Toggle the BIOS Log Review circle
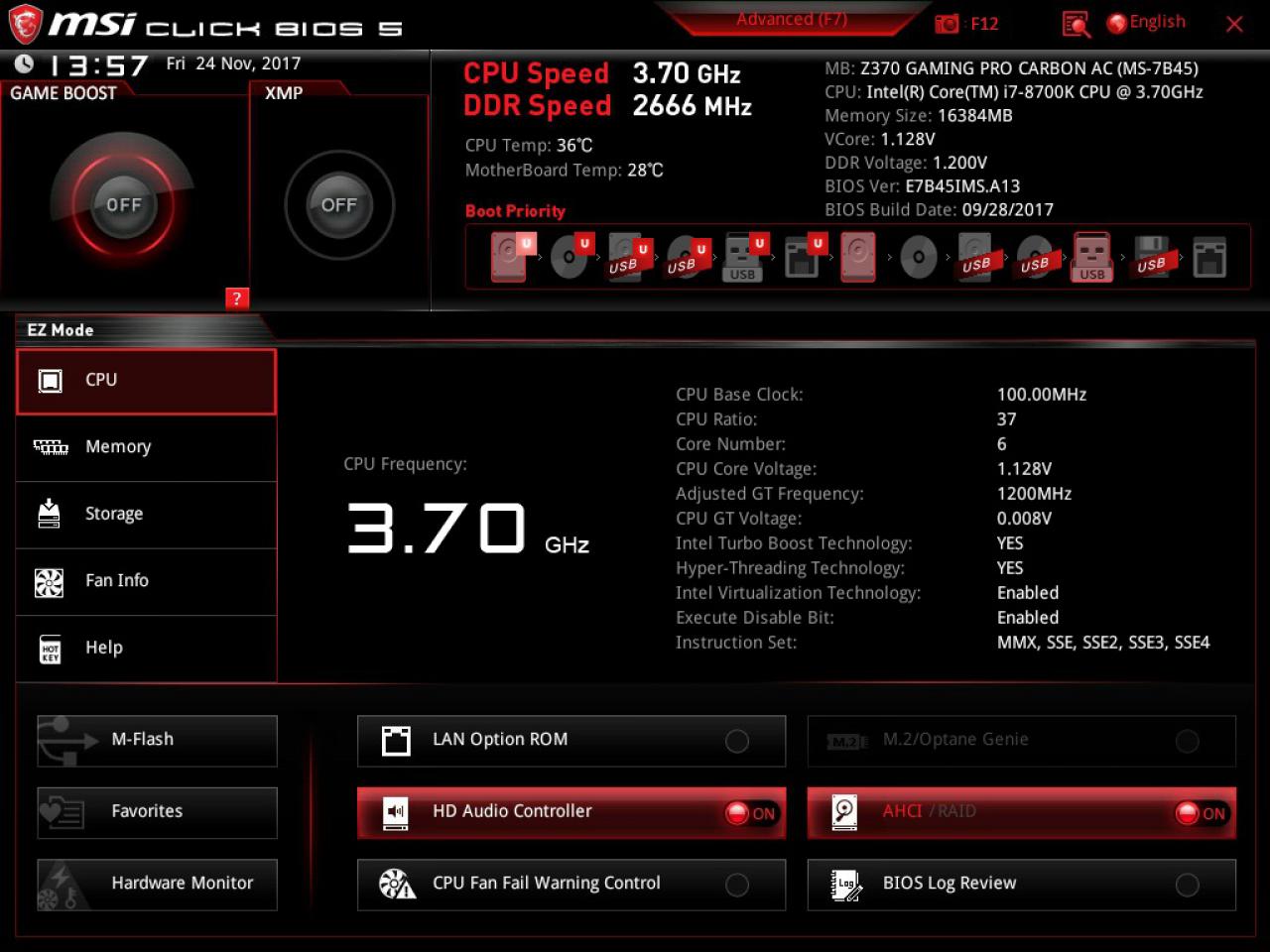Image resolution: width=1270 pixels, height=952 pixels. pos(1187,885)
